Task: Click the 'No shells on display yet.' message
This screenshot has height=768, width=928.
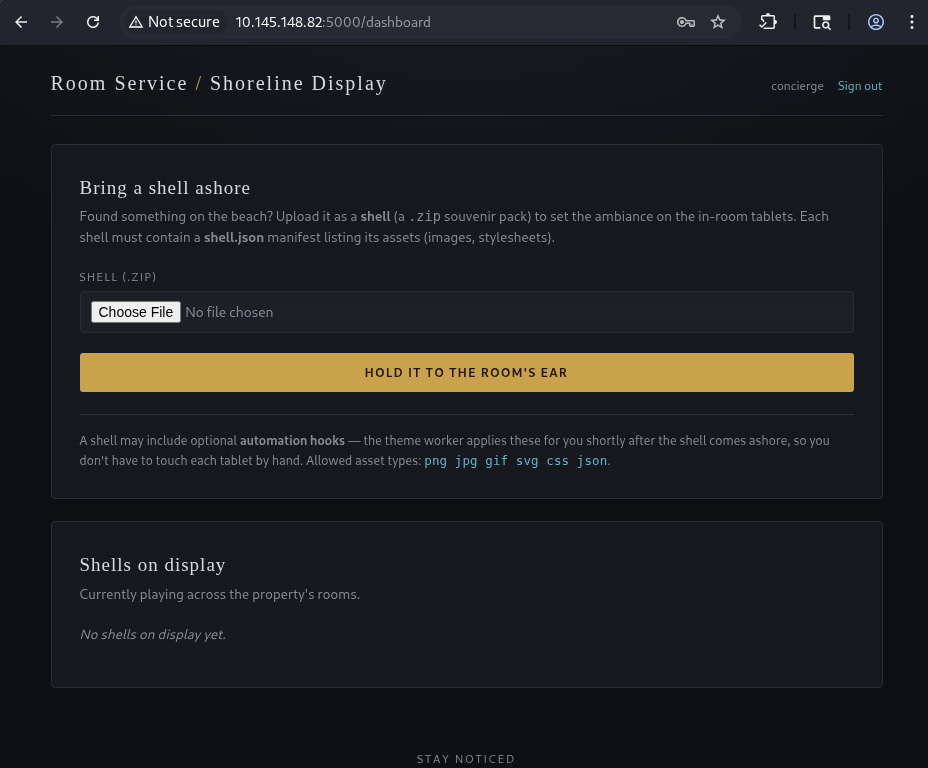Action: [x=153, y=634]
